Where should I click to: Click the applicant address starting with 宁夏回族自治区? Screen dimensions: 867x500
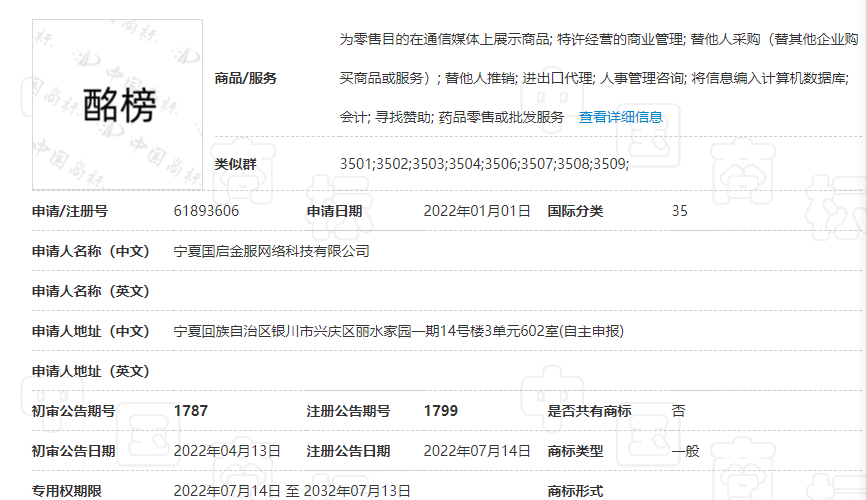click(398, 331)
